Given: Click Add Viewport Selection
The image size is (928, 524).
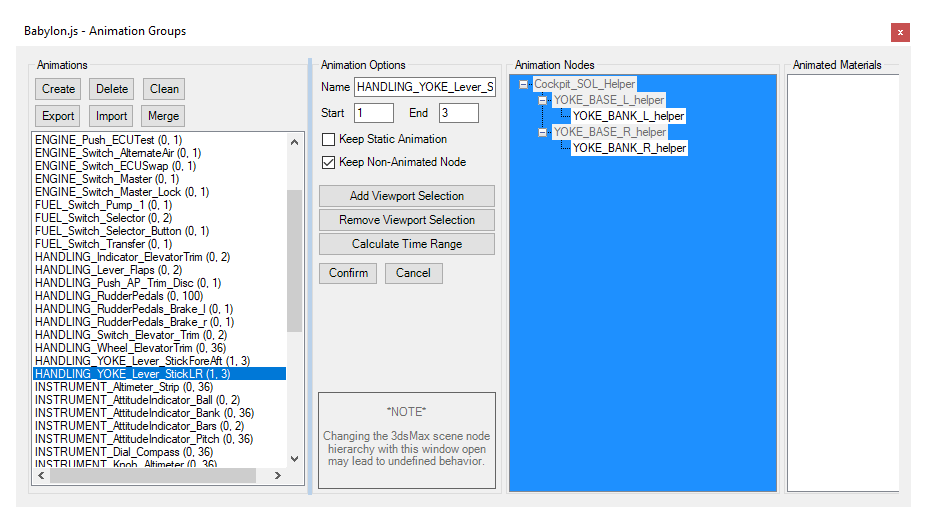Looking at the screenshot, I should pos(407,196).
